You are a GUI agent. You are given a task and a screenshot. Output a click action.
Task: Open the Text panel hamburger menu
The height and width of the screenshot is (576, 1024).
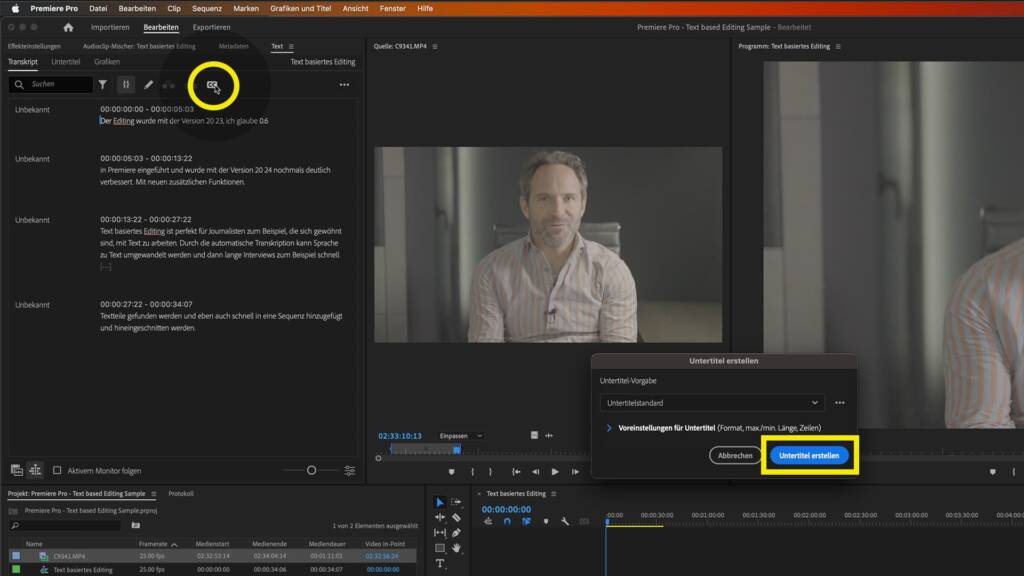(291, 46)
